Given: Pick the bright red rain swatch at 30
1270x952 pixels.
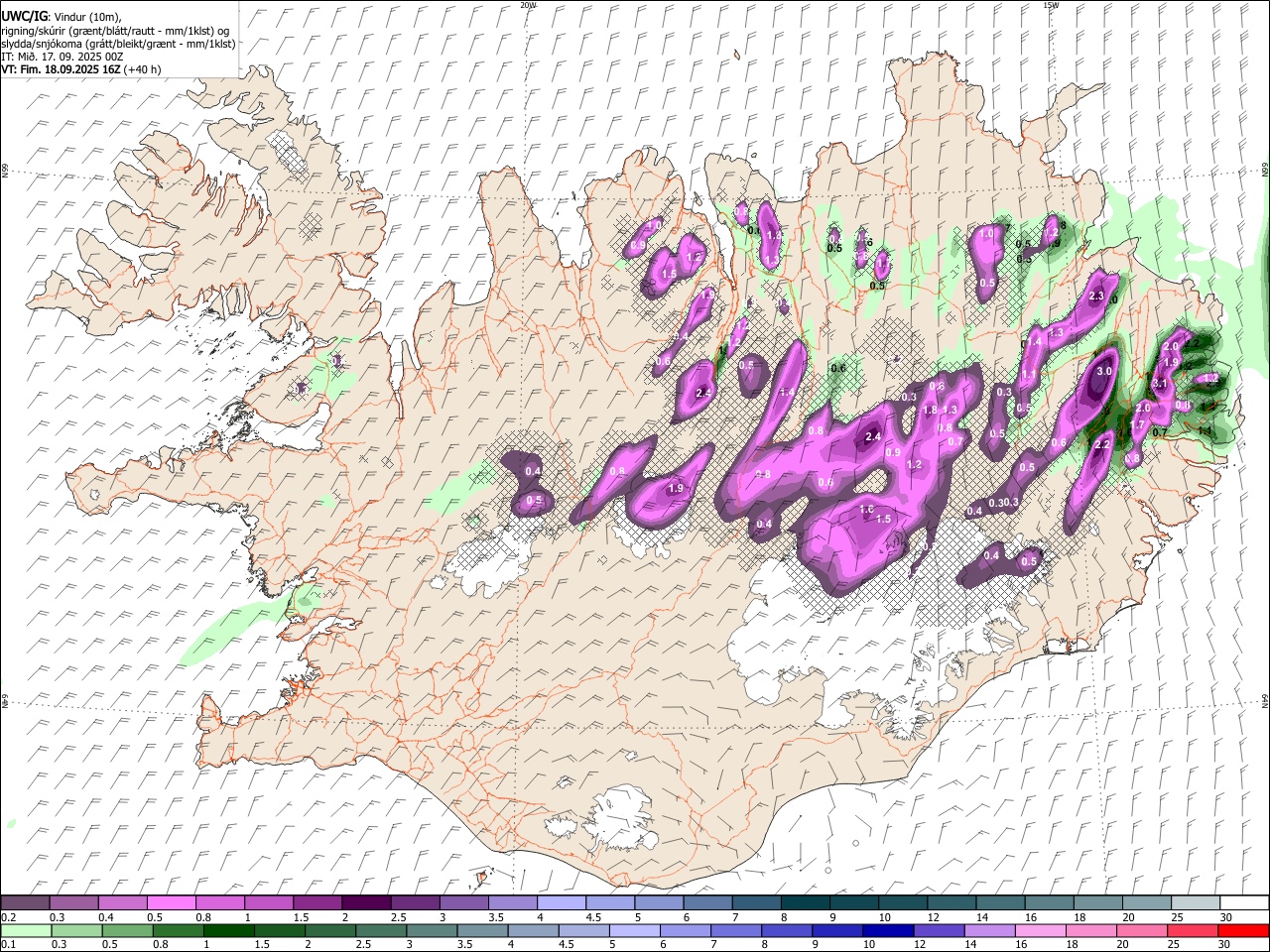Looking at the screenshot, I should [x=1242, y=931].
